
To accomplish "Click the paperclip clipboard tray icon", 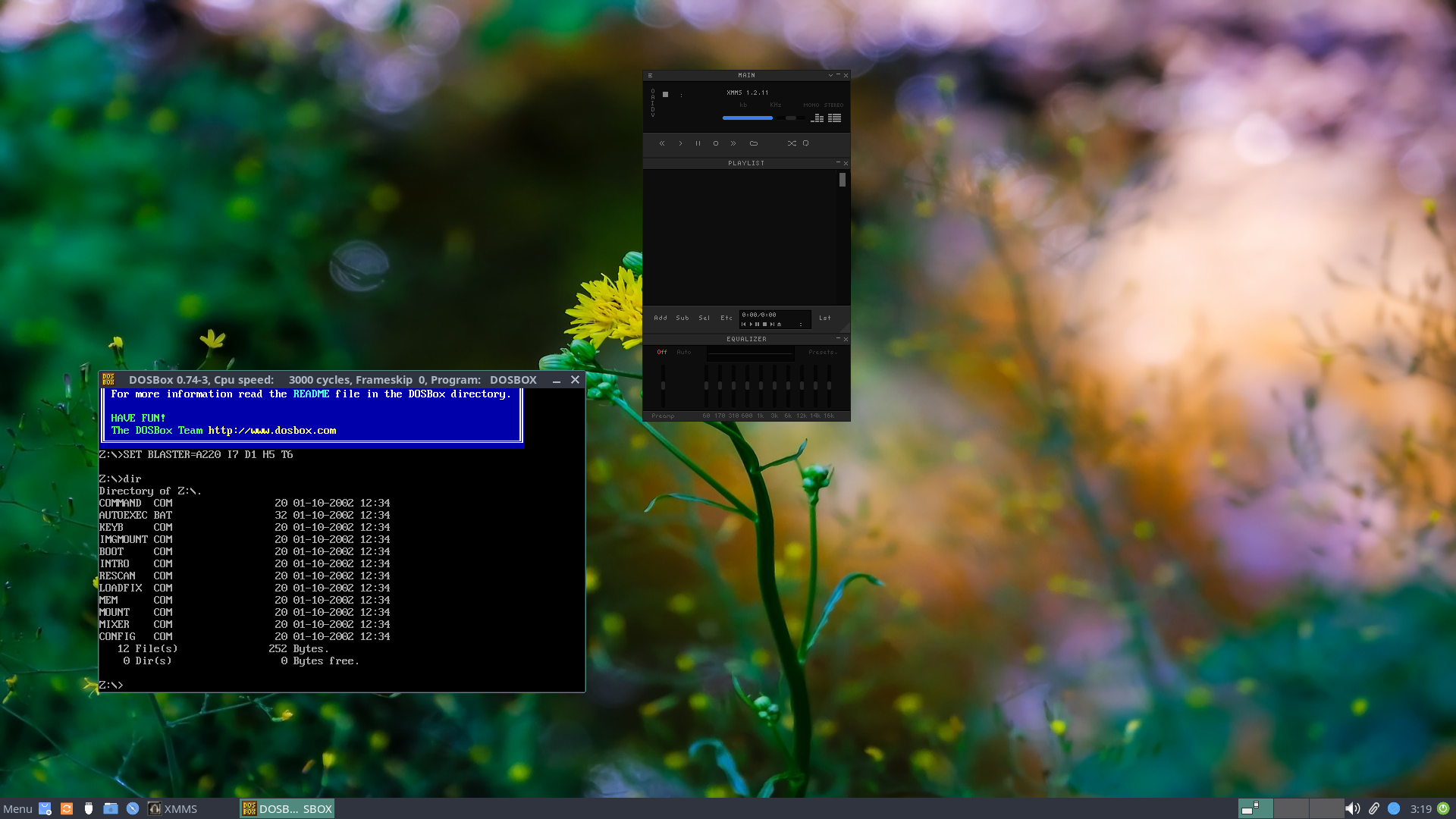I will [1374, 808].
